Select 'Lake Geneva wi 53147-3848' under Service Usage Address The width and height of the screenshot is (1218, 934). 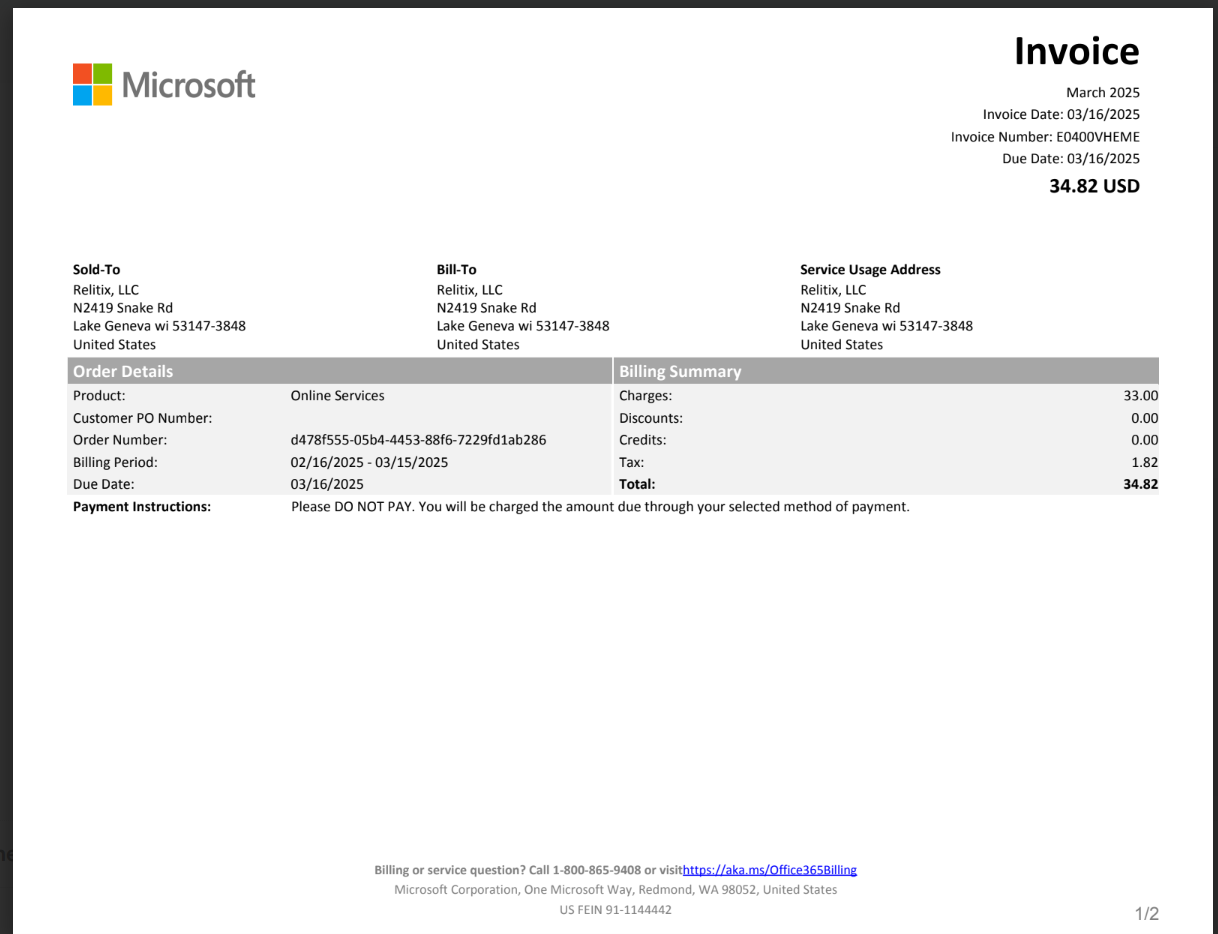click(886, 326)
